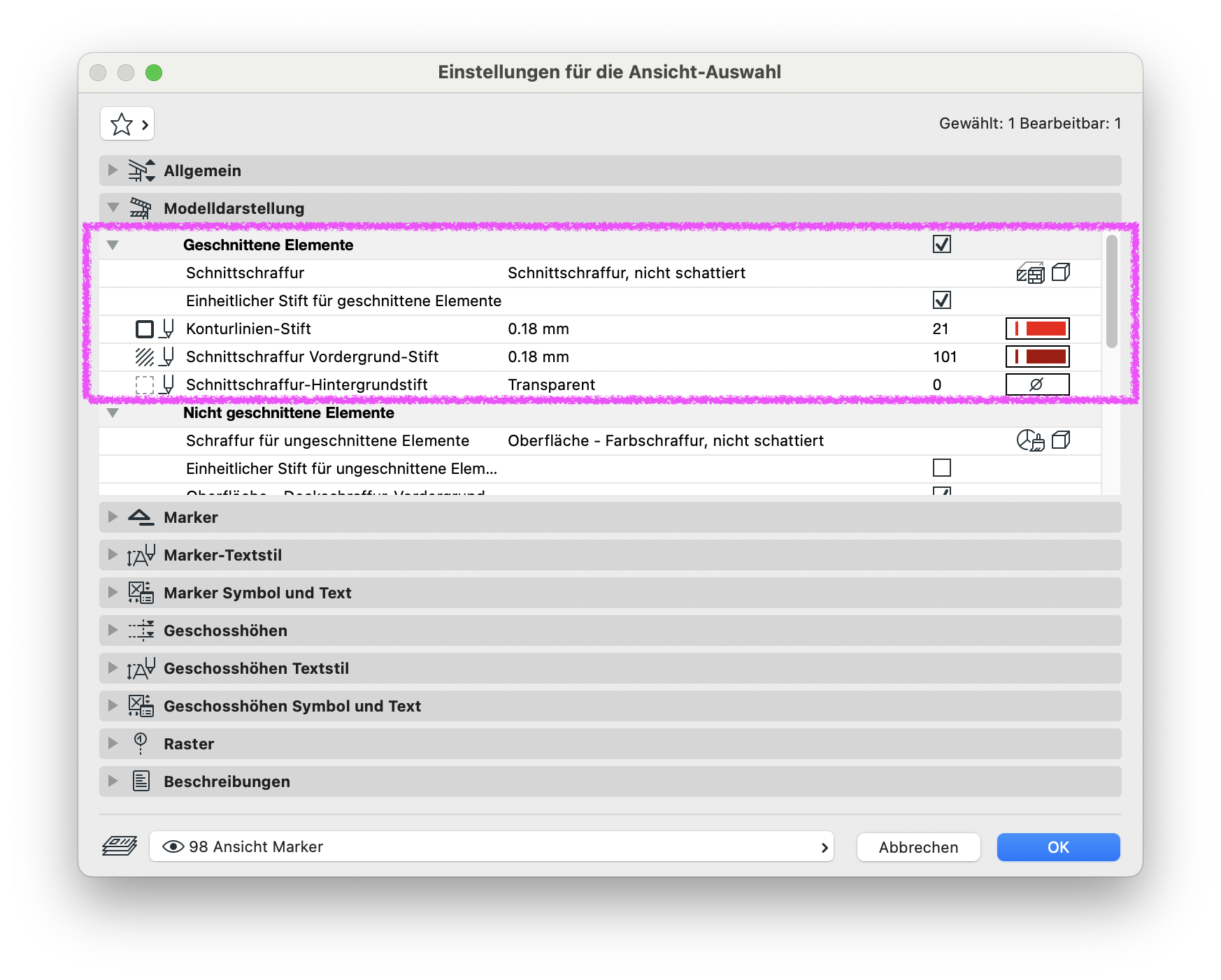1221x980 pixels.
Task: Click 'Schnittschraffur, nicht schattiert' value
Action: point(627,273)
